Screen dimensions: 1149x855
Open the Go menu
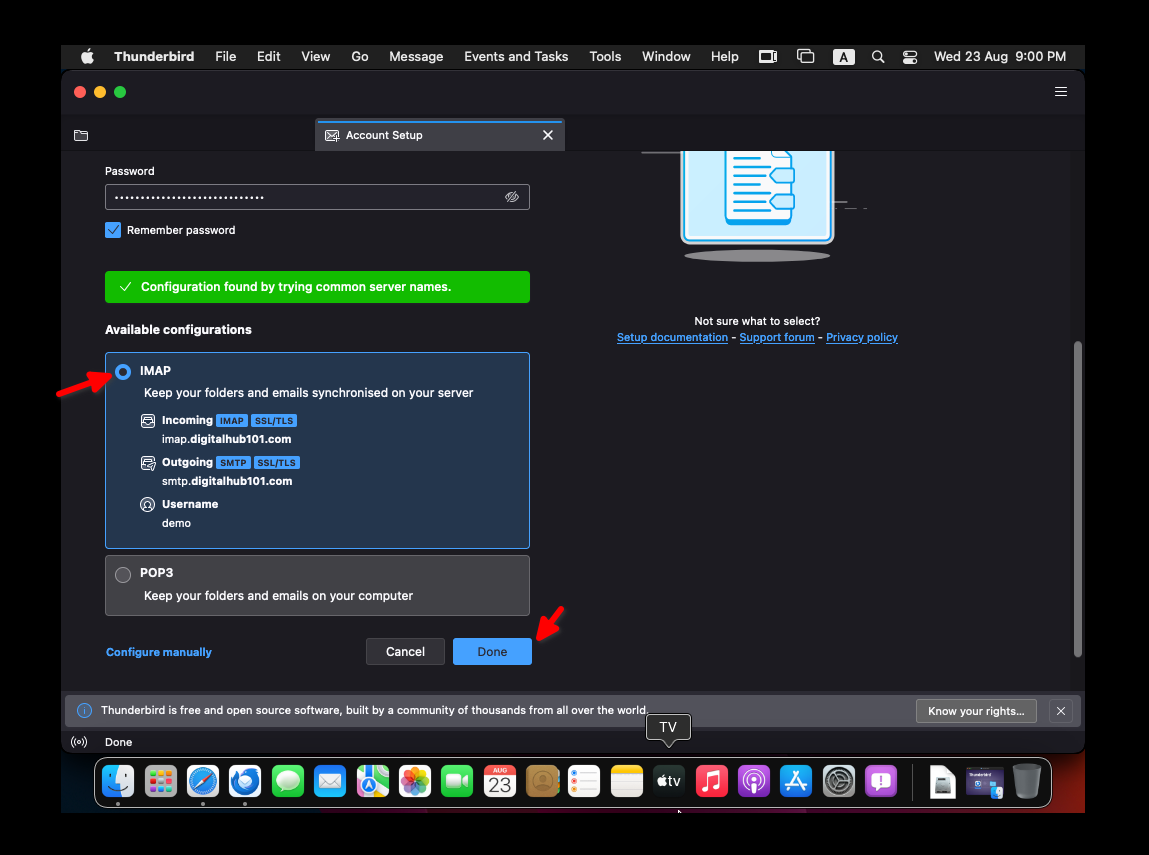click(x=360, y=56)
